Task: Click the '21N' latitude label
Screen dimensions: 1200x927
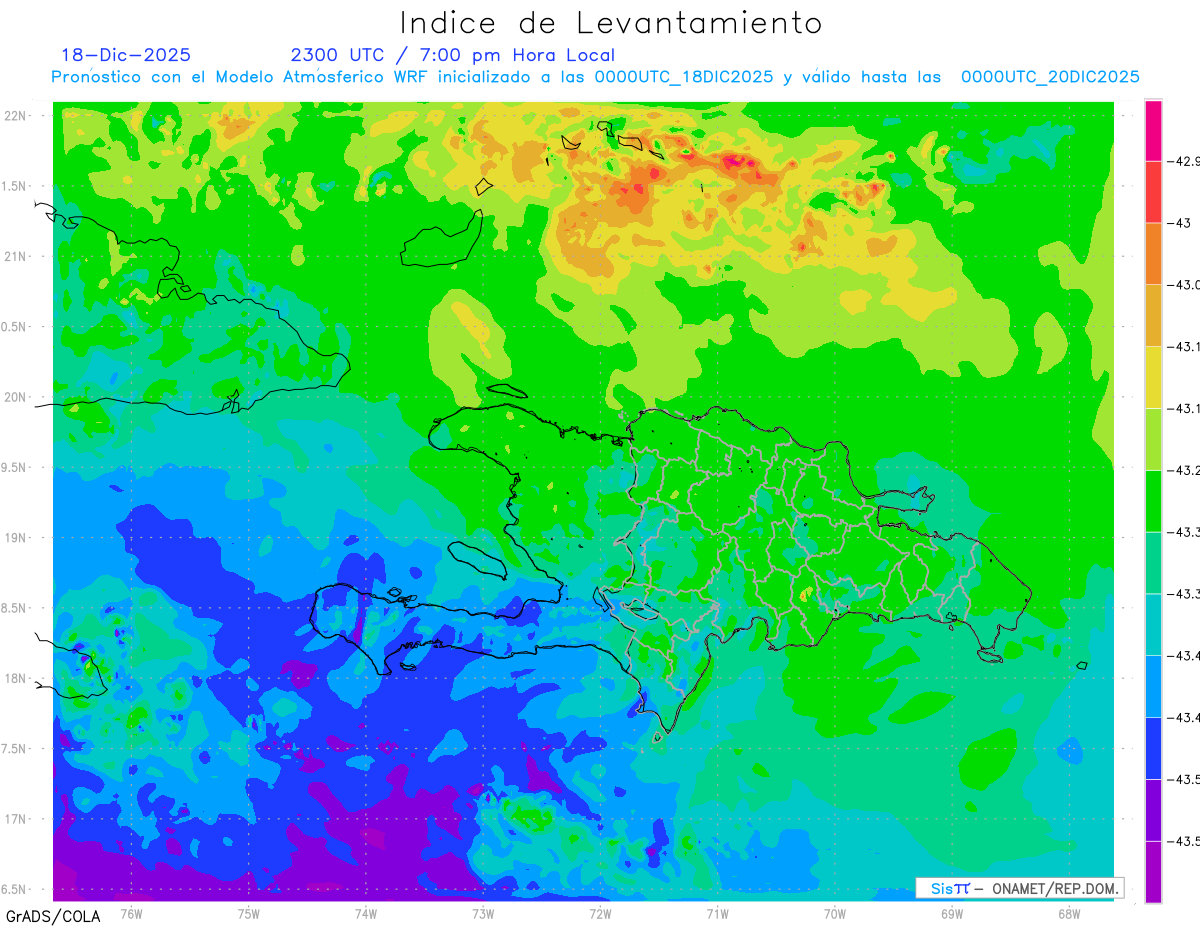Action: point(17,256)
